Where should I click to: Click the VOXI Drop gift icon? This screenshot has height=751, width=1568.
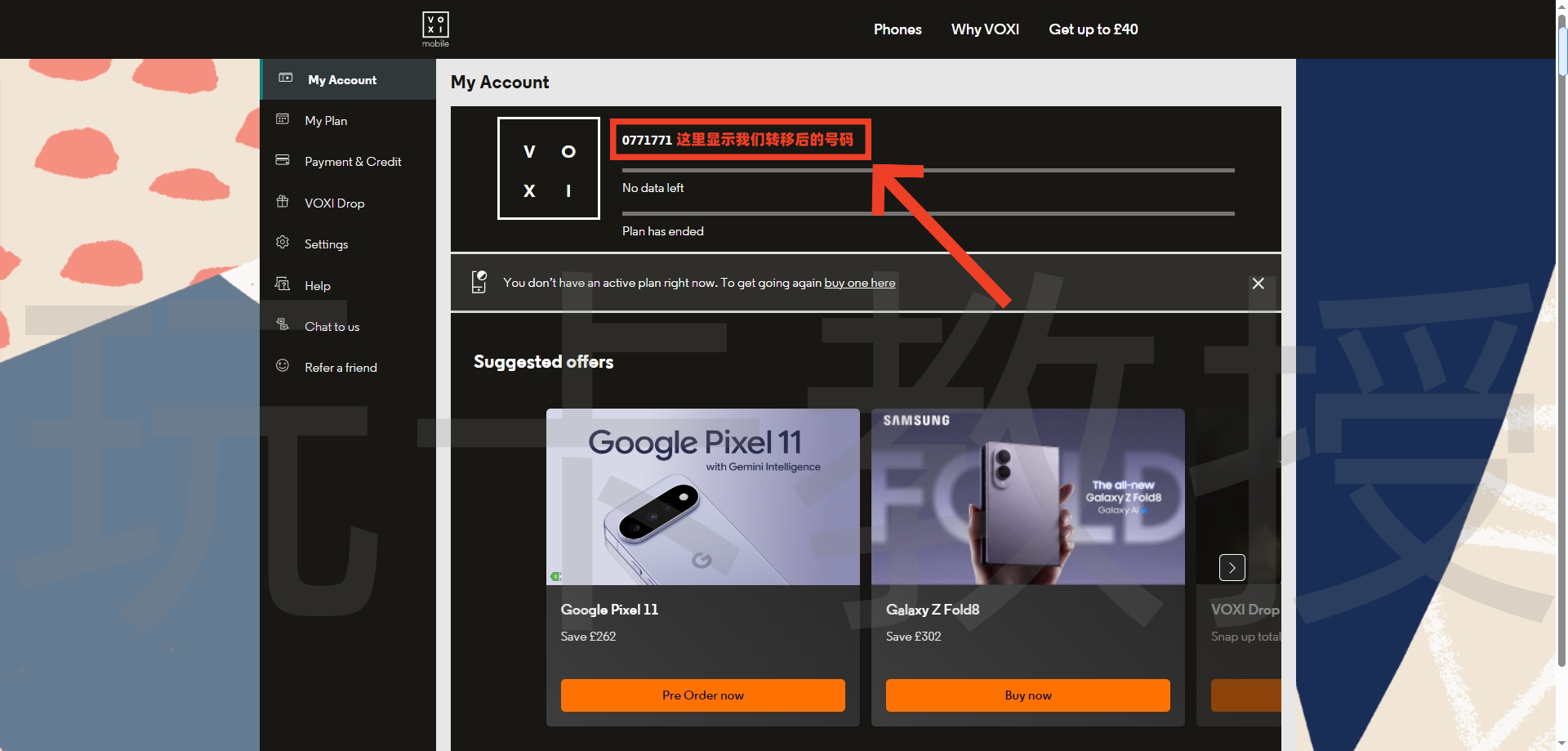coord(283,202)
